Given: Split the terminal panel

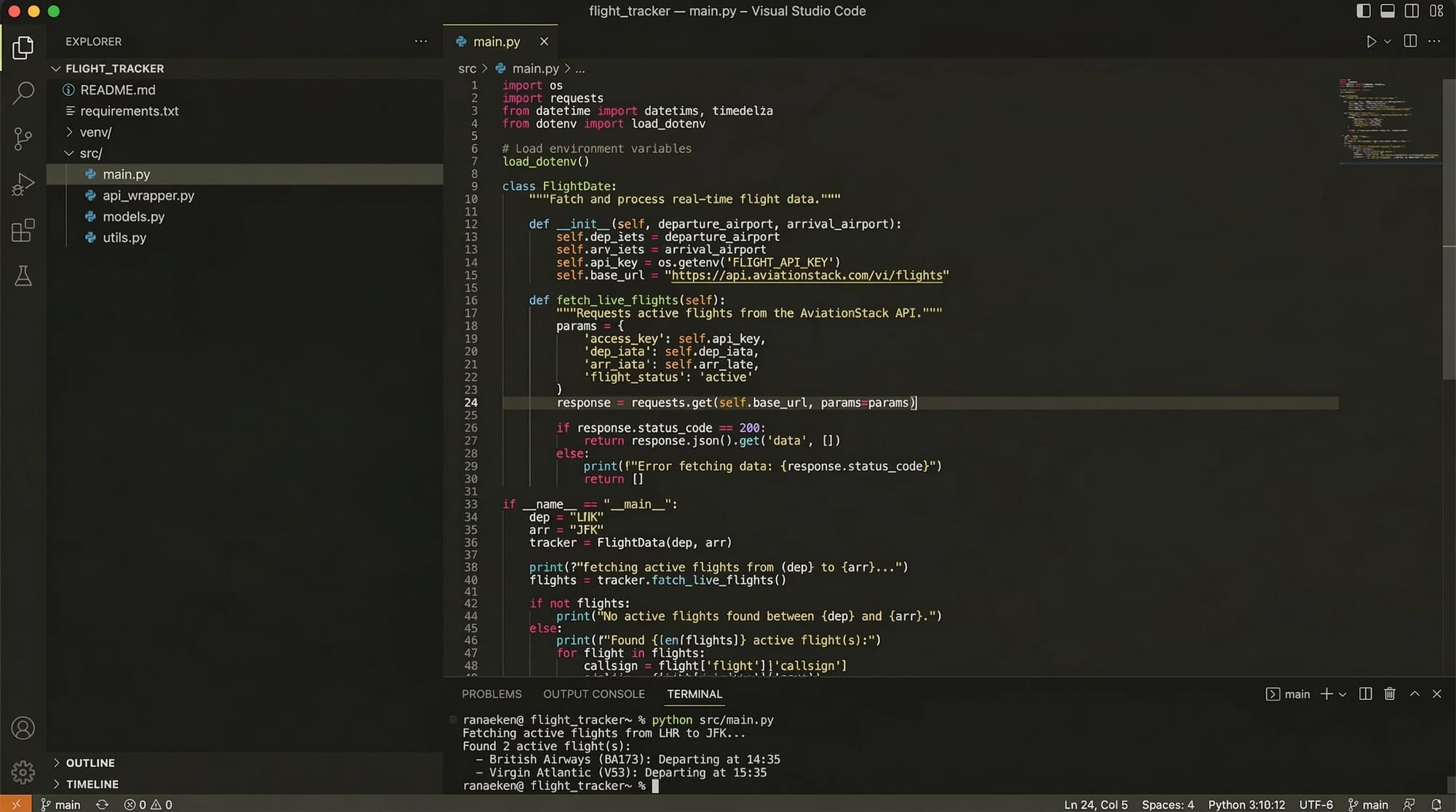Looking at the screenshot, I should pyautogui.click(x=1366, y=694).
